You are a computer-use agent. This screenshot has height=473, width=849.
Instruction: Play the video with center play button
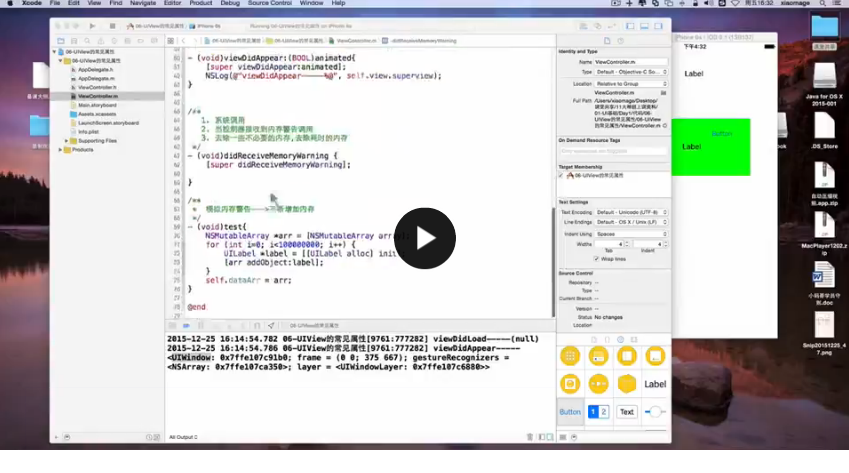(424, 238)
